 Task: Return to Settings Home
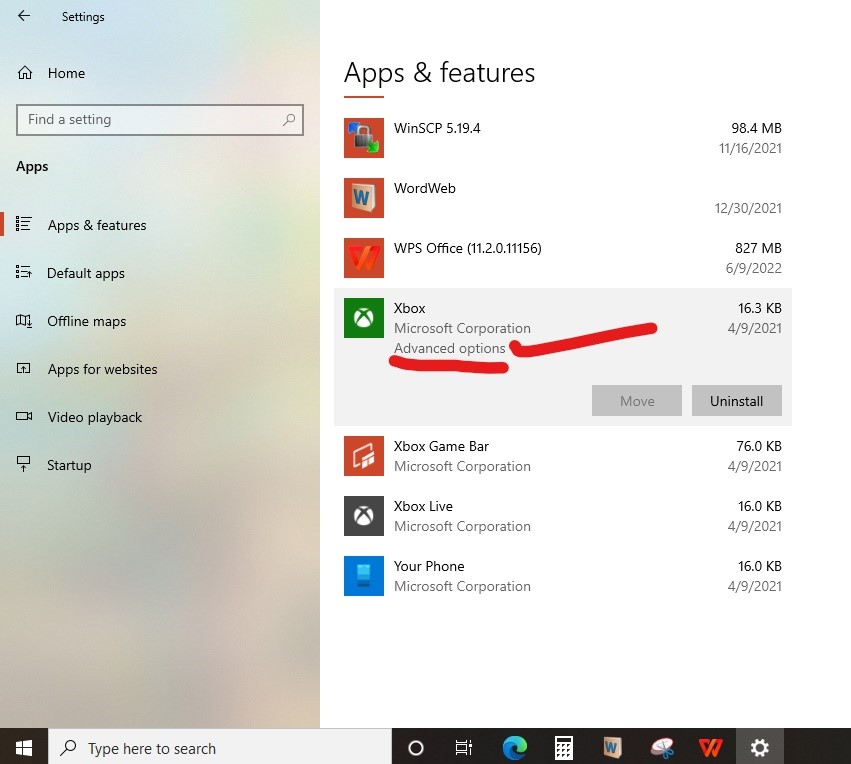point(66,73)
